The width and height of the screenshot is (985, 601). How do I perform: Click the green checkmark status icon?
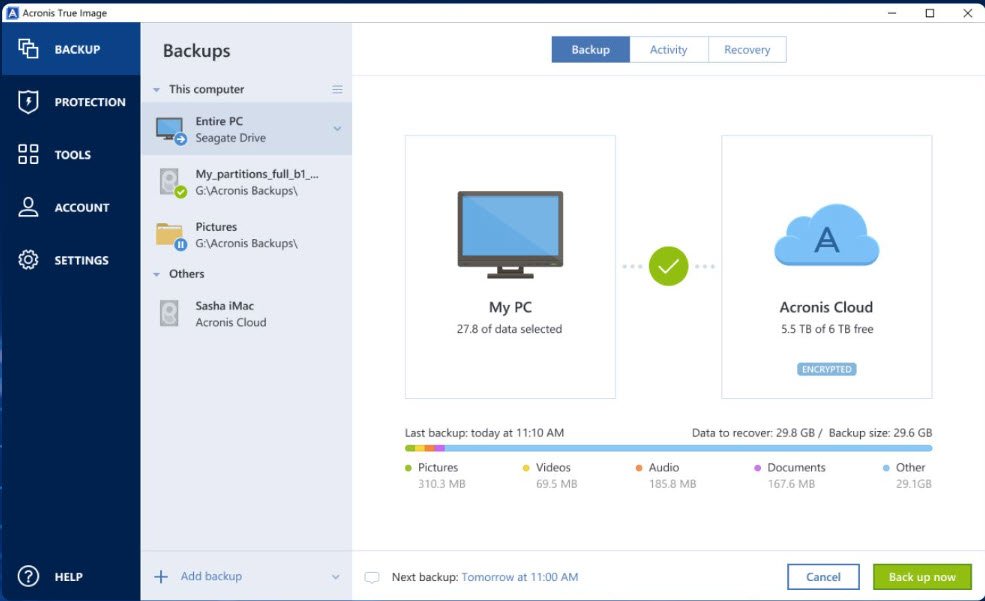click(668, 266)
